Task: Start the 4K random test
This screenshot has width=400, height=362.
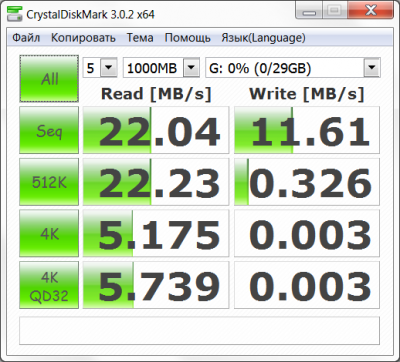Action: (49, 233)
